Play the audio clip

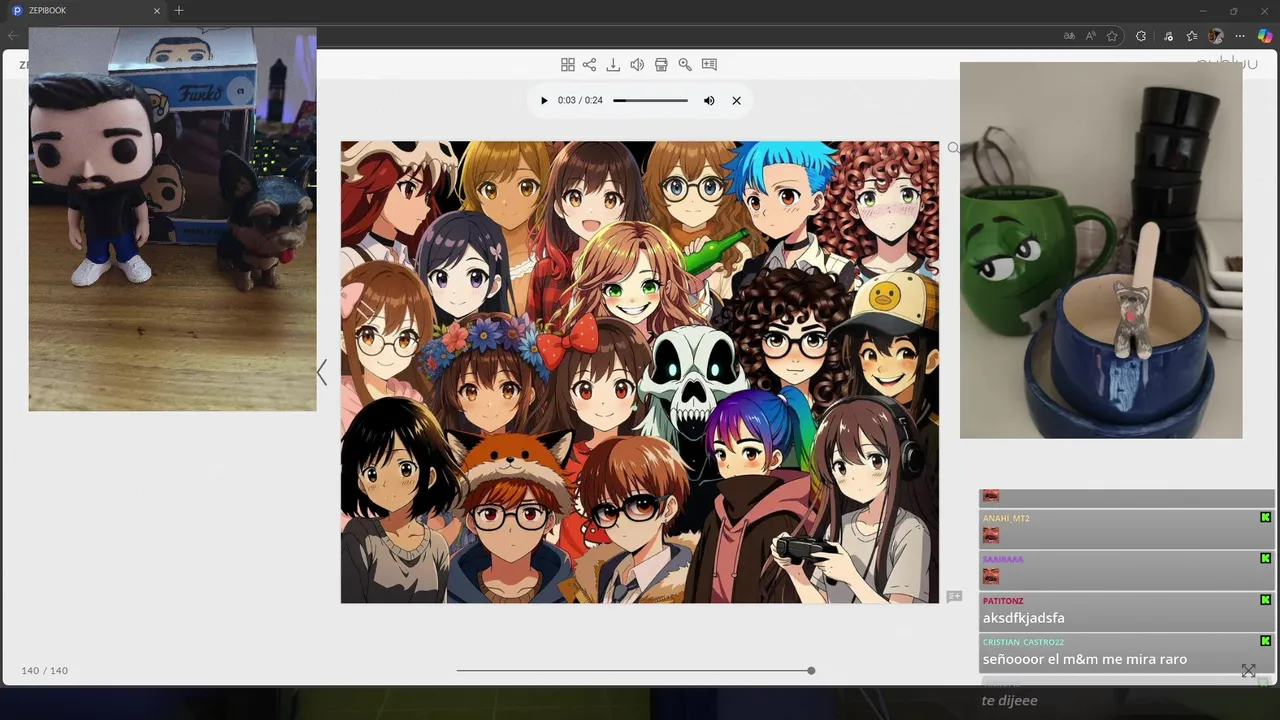(544, 100)
